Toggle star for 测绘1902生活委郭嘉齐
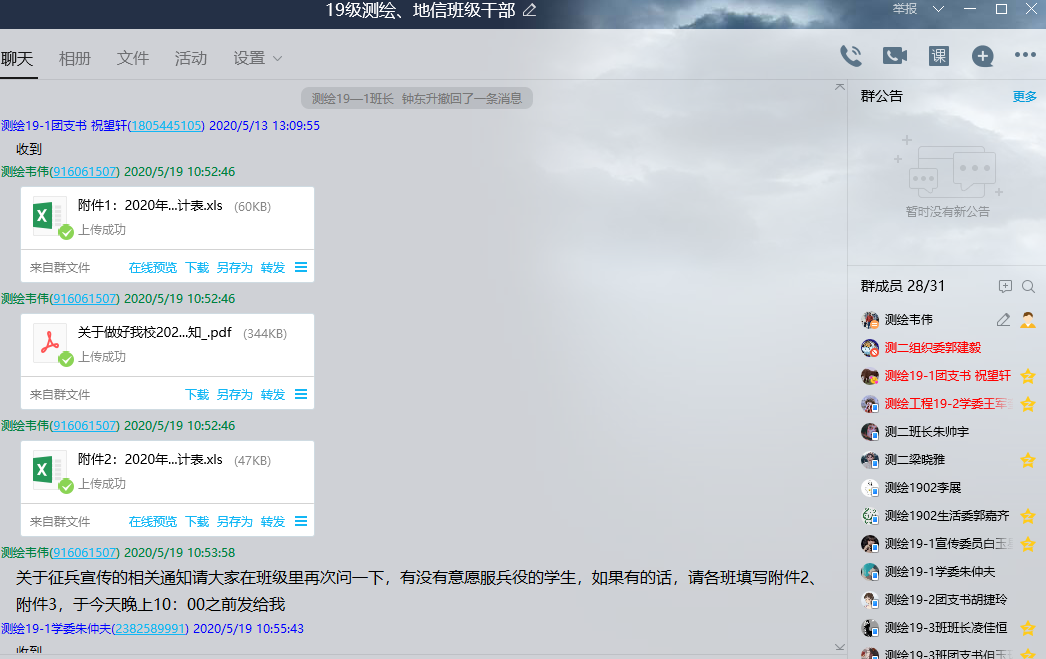 tap(1027, 516)
